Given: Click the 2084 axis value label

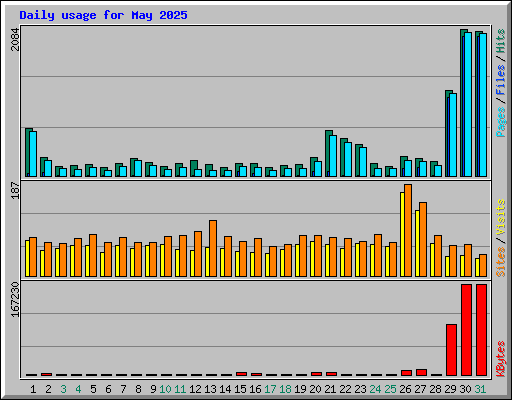Looking at the screenshot, I should (x=15, y=39).
